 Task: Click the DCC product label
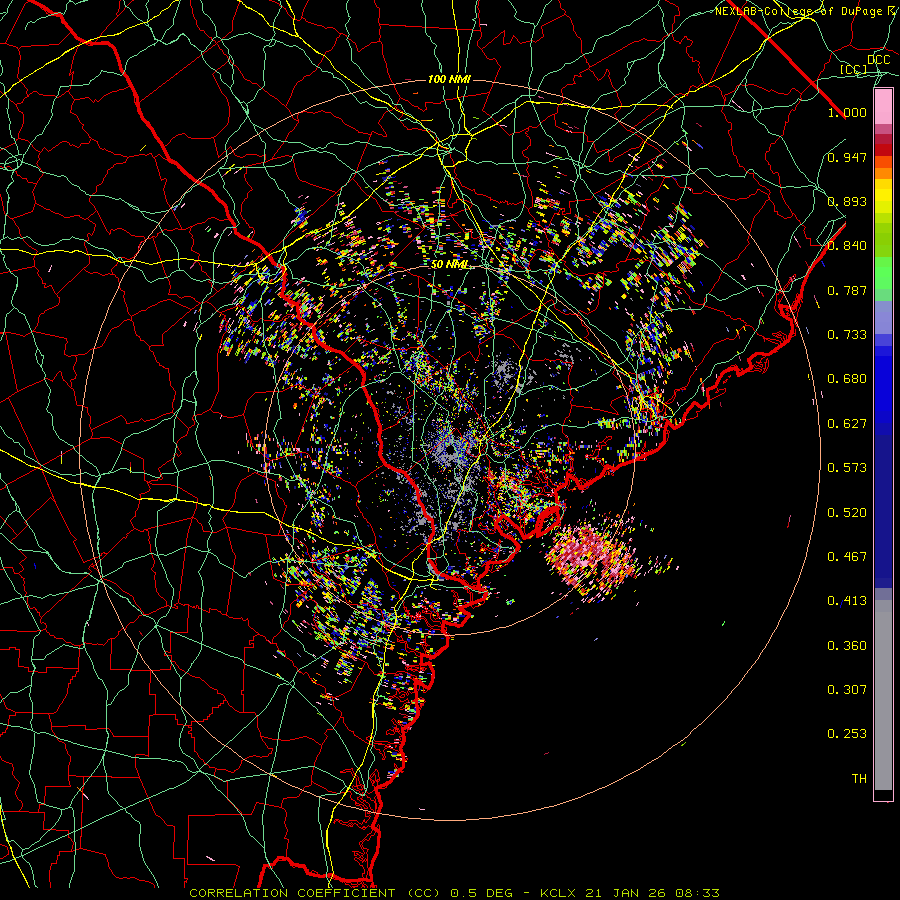(x=878, y=60)
